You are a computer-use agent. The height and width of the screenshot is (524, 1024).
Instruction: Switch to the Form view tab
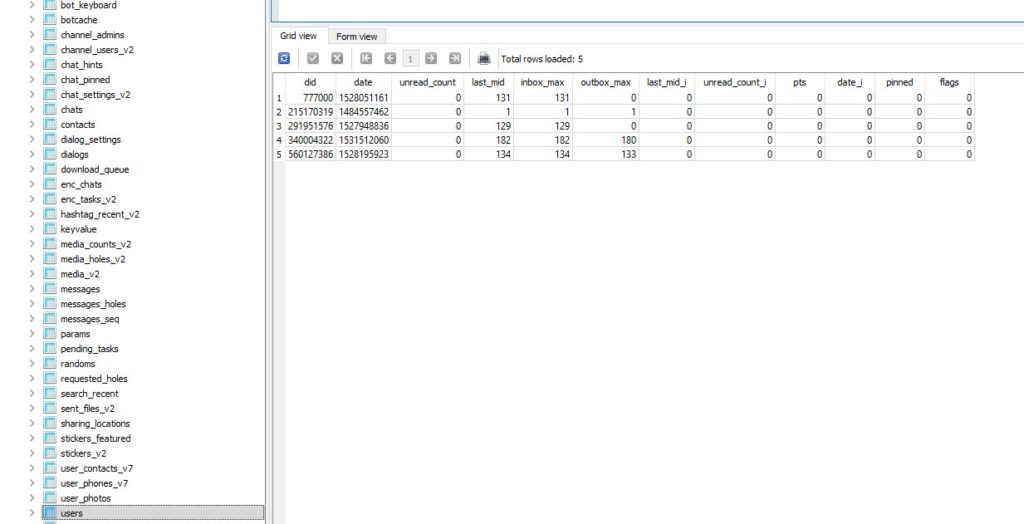coord(357,37)
